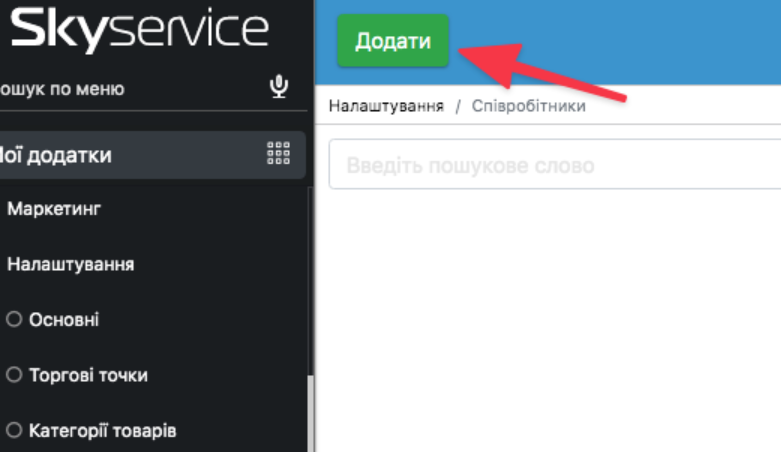Select the circle icon next to Основні
Viewport: 781px width, 452px height.
[14, 320]
